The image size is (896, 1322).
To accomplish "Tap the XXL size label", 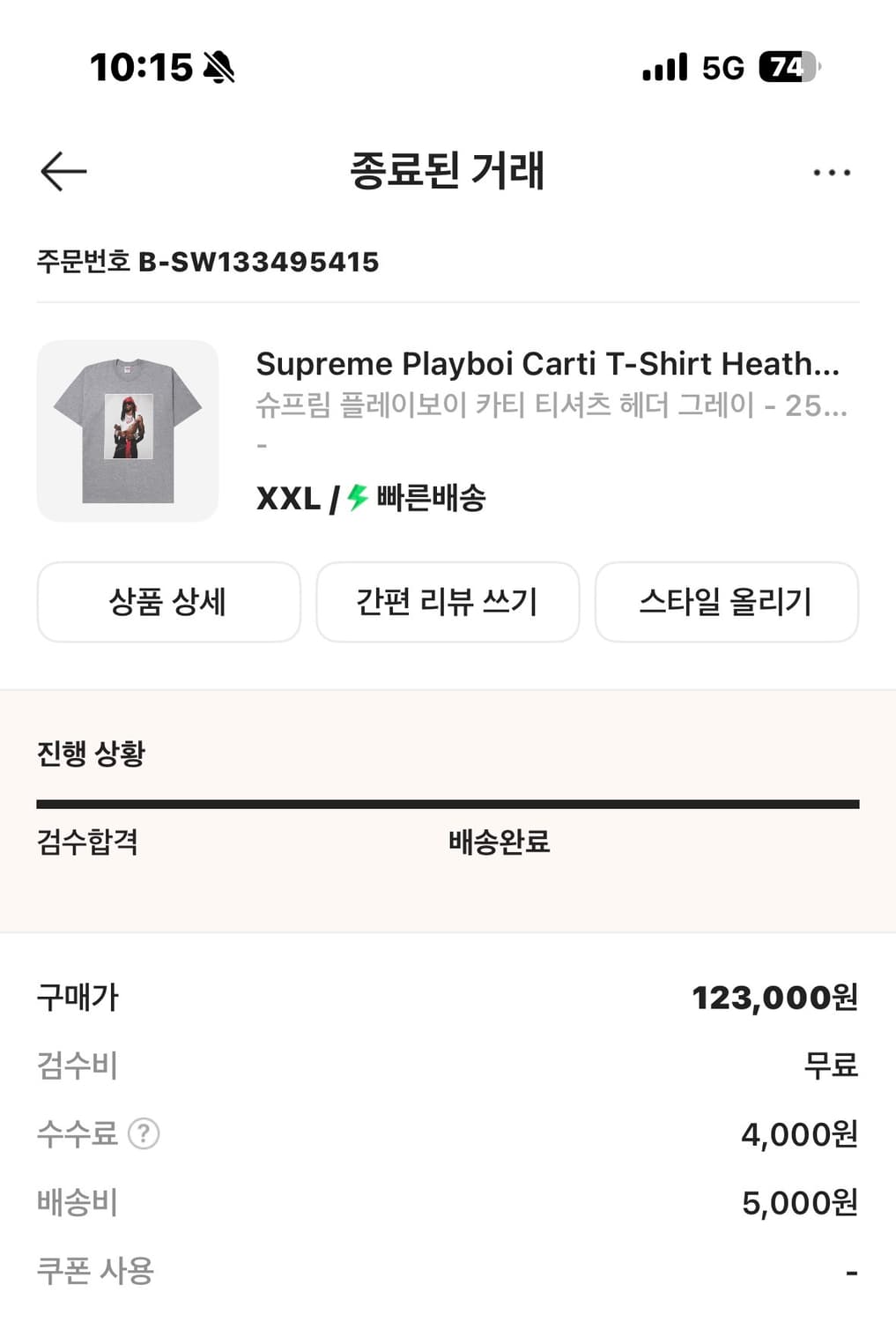I will (x=287, y=498).
